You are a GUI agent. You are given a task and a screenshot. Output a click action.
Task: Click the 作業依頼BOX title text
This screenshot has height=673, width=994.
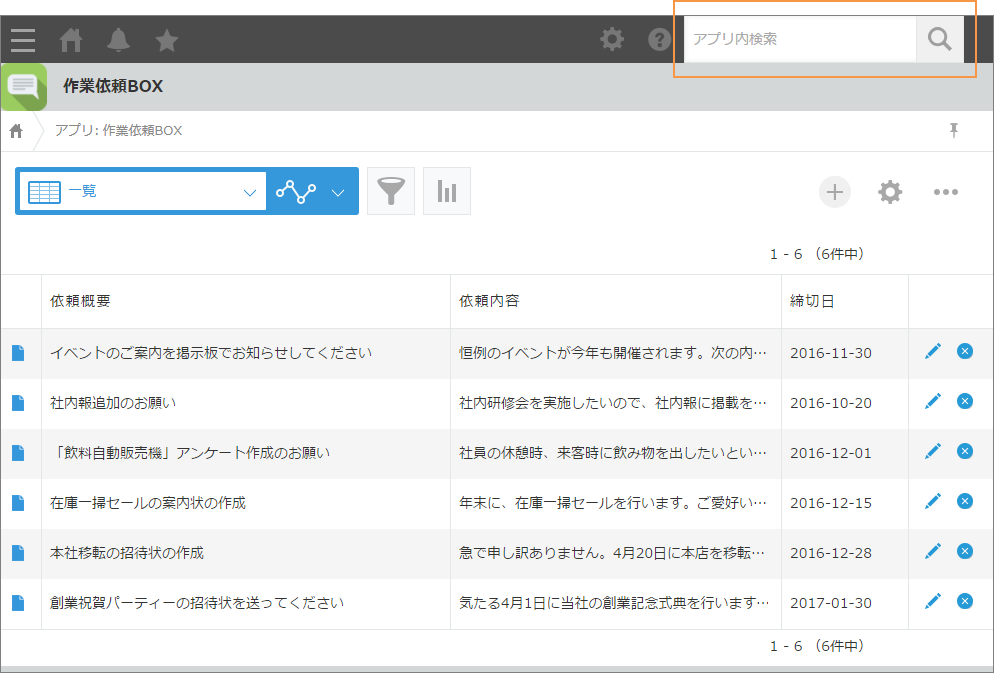(113, 86)
